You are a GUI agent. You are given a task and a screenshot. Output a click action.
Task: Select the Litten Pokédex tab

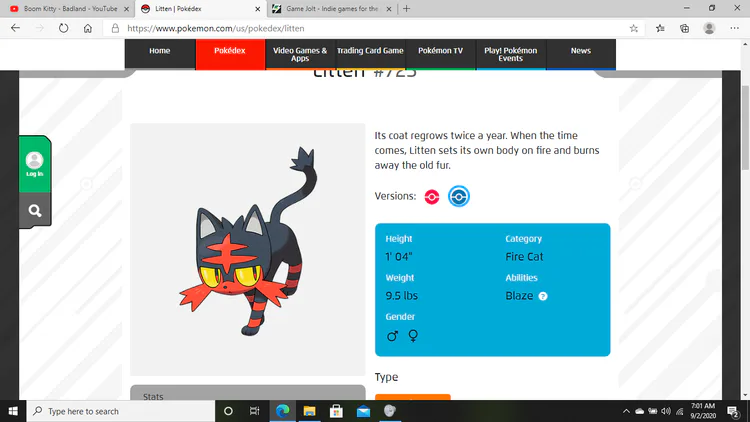coord(200,9)
